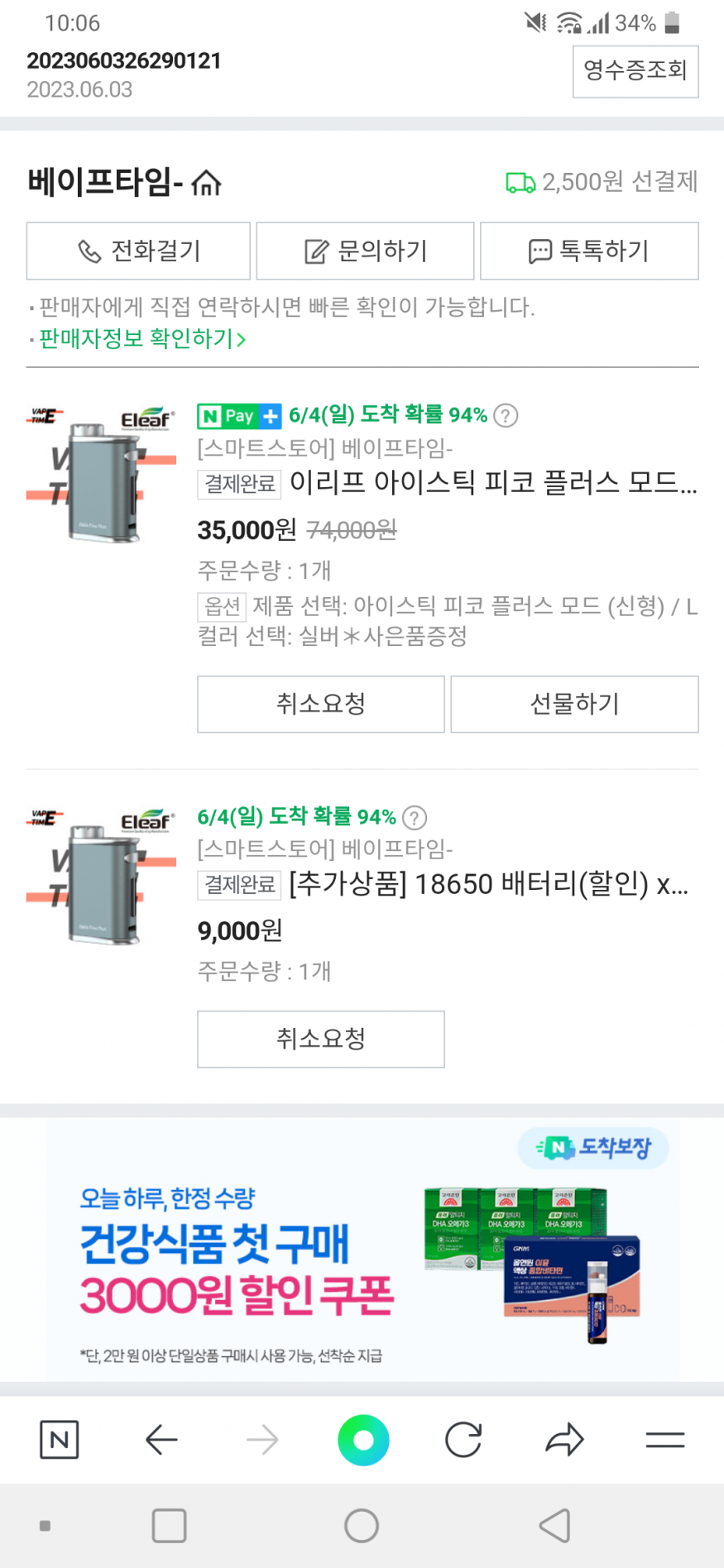The image size is (724, 1568).
Task: Open the hamburger menu in bottom bar
Action: click(665, 1440)
